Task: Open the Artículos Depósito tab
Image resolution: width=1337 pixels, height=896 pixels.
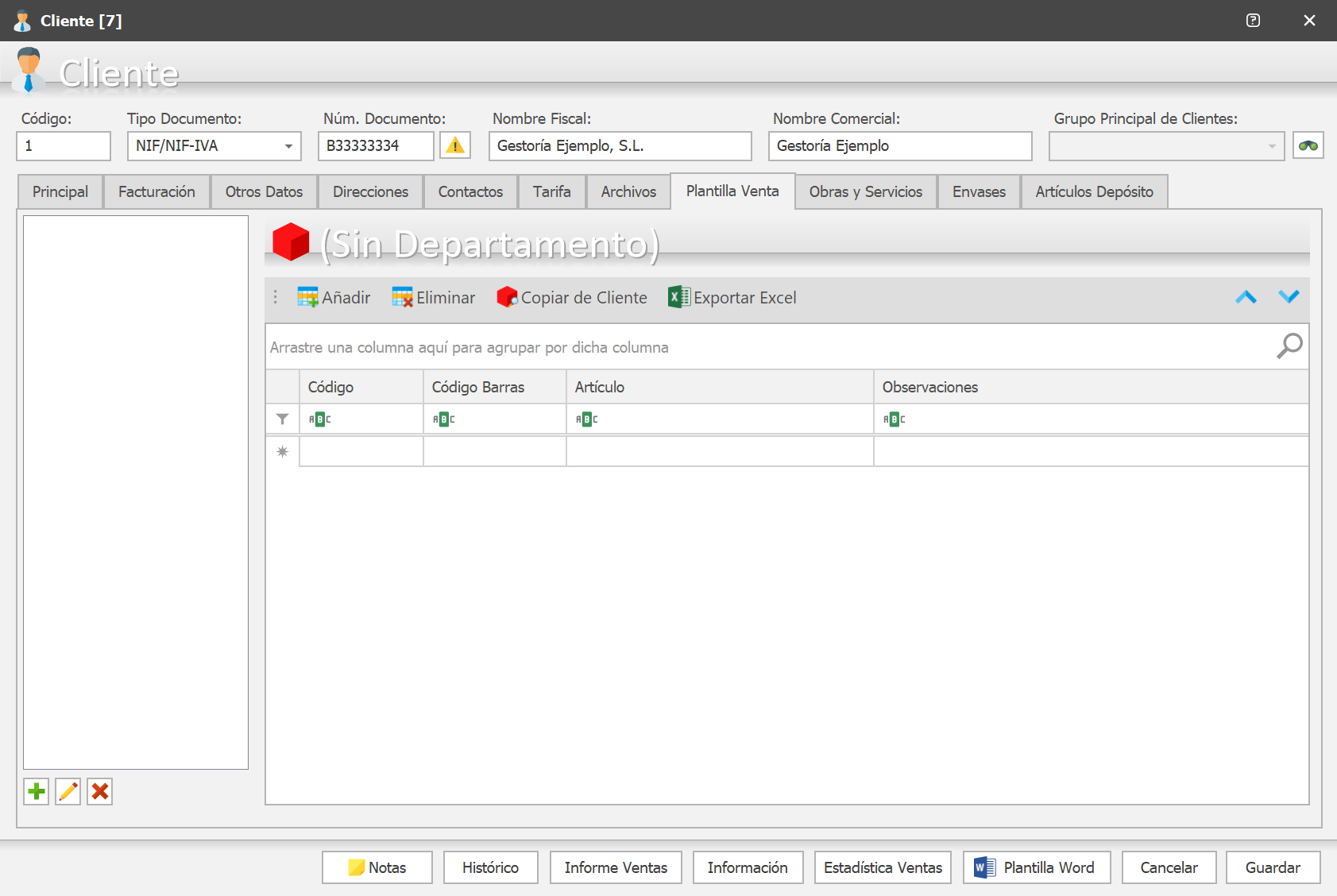Action: (1094, 191)
